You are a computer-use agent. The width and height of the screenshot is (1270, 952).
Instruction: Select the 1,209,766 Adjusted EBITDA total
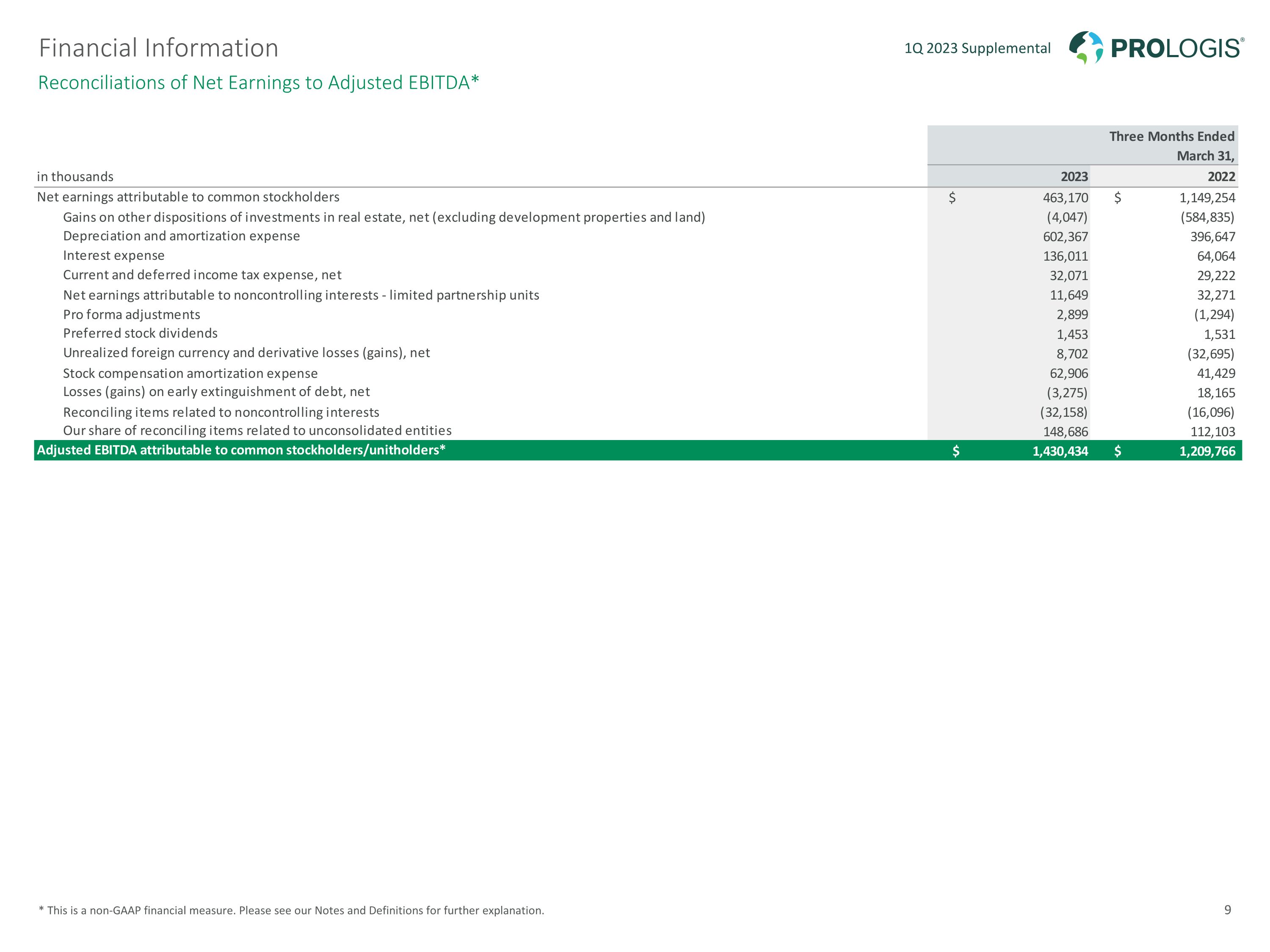pos(1207,451)
